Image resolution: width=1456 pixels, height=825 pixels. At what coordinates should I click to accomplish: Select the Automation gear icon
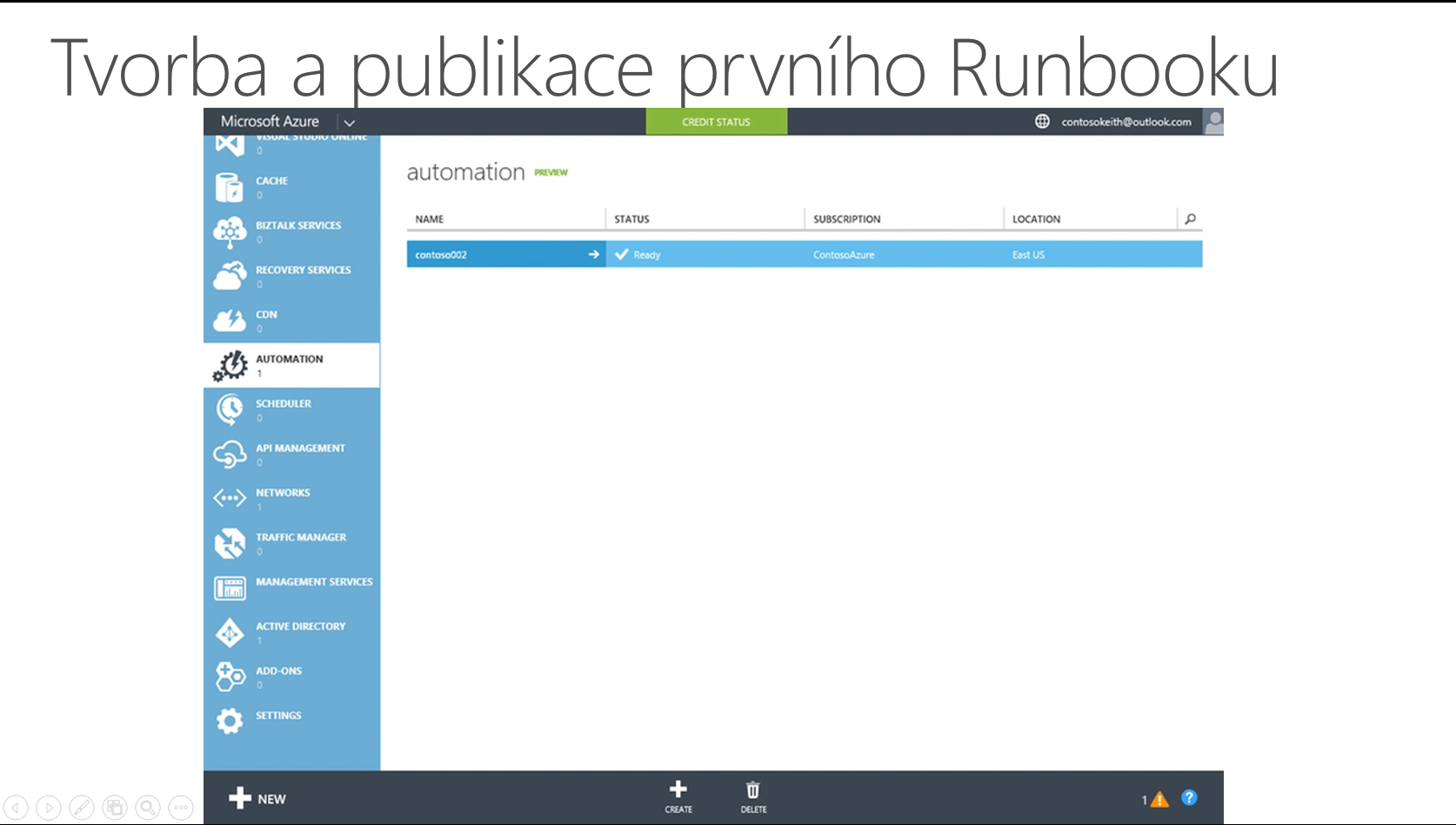(230, 366)
